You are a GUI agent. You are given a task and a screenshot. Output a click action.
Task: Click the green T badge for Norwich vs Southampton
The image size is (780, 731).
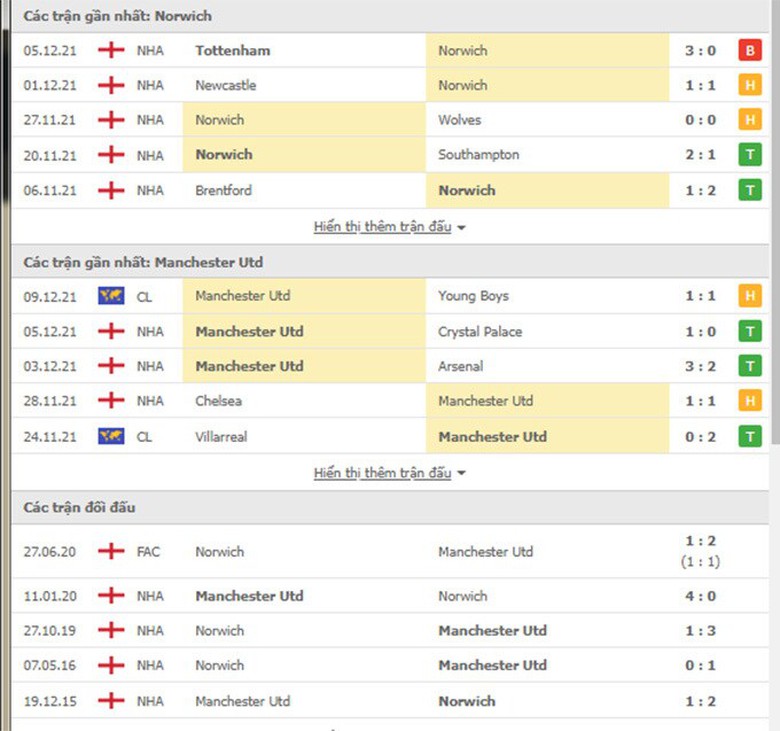click(x=749, y=155)
